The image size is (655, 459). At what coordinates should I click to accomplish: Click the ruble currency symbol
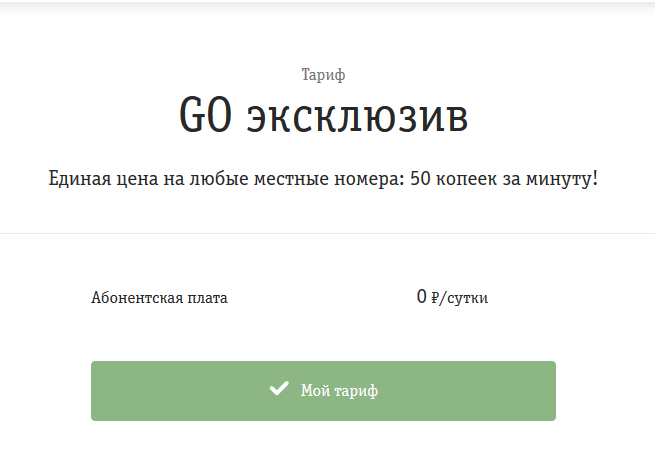[434, 298]
